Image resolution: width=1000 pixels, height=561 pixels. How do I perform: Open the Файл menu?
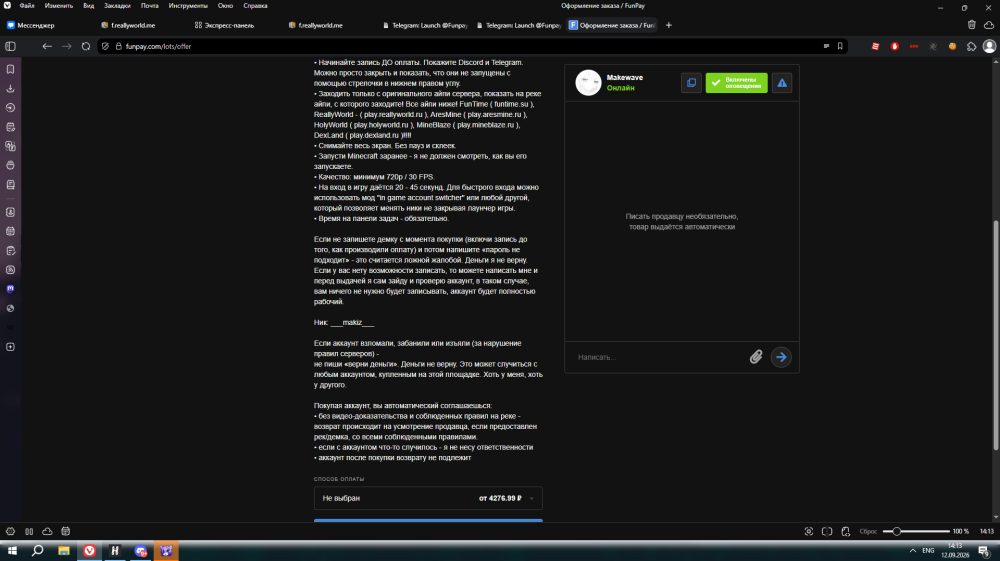27,6
